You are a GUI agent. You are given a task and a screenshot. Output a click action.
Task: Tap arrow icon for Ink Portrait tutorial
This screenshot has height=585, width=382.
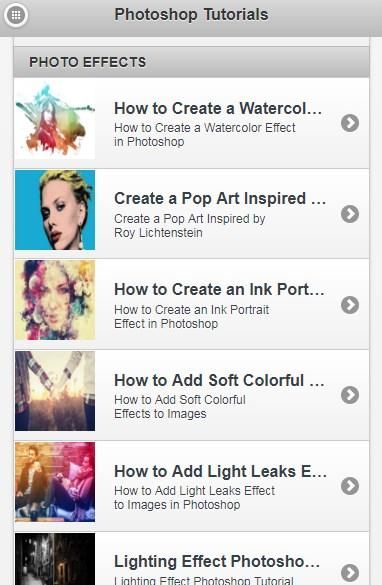click(350, 305)
